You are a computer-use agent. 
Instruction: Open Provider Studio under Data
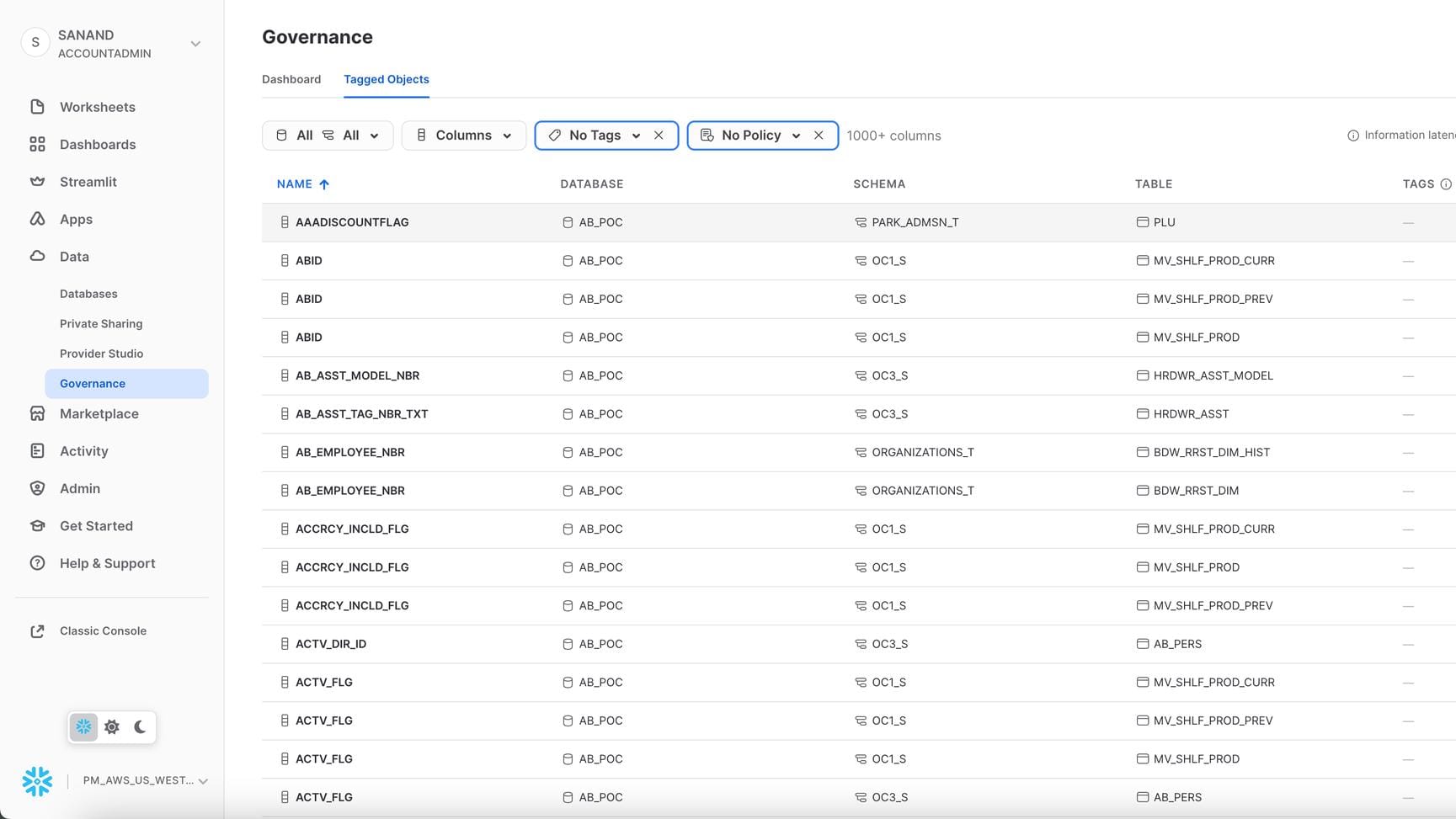pyautogui.click(x=101, y=354)
